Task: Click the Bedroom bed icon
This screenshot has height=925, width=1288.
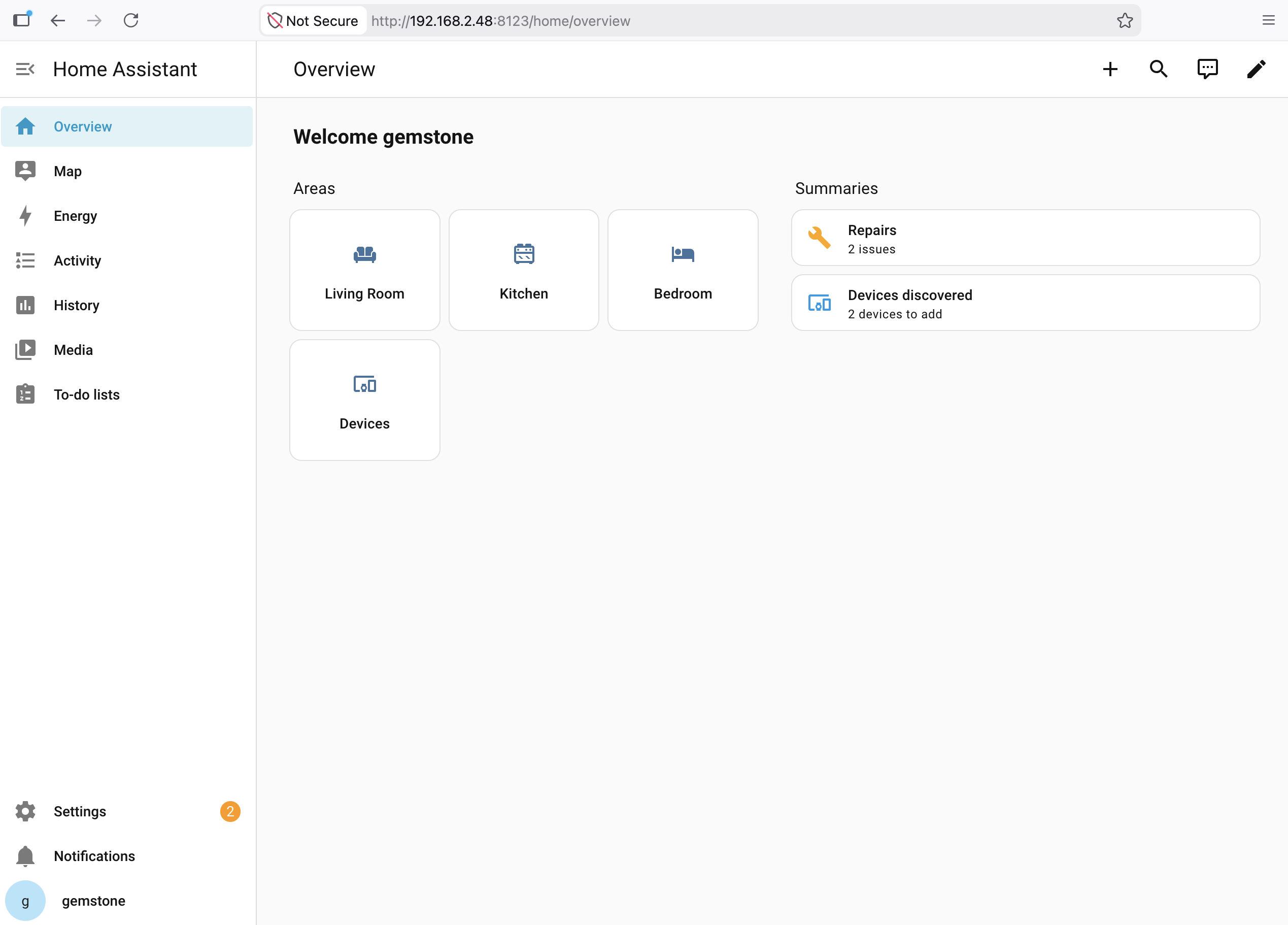Action: pos(683,254)
